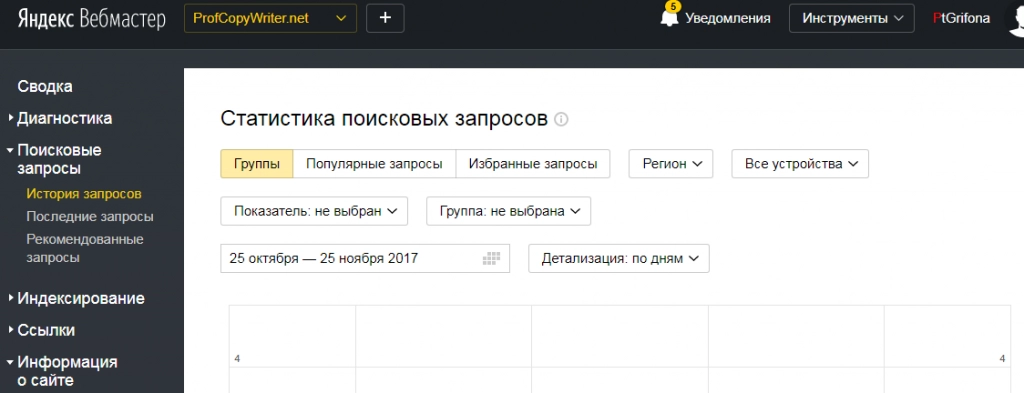Viewport: 1024px width, 393px height.
Task: Switch to the Избранные запросы tab
Action: [533, 164]
